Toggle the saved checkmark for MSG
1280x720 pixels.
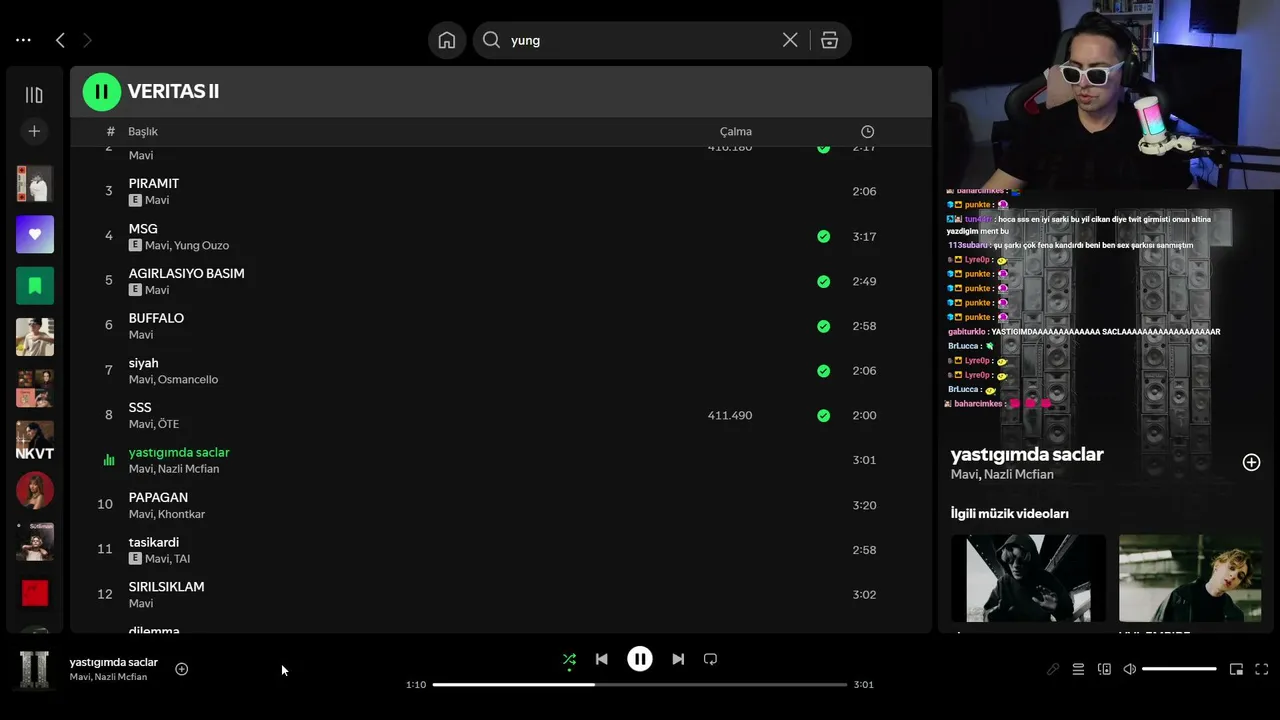click(823, 237)
